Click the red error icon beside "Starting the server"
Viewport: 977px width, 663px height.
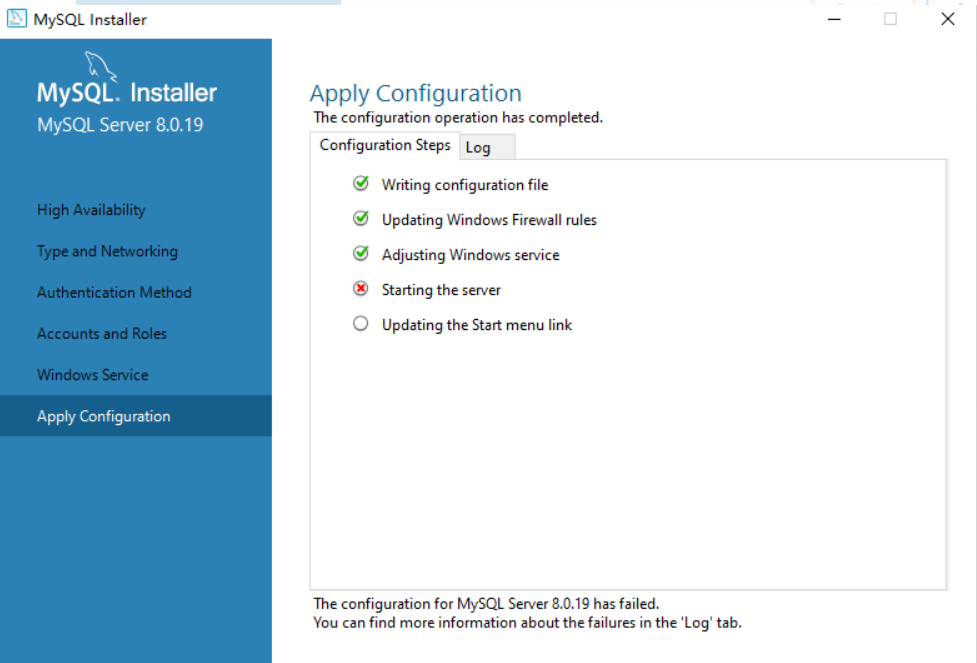361,289
